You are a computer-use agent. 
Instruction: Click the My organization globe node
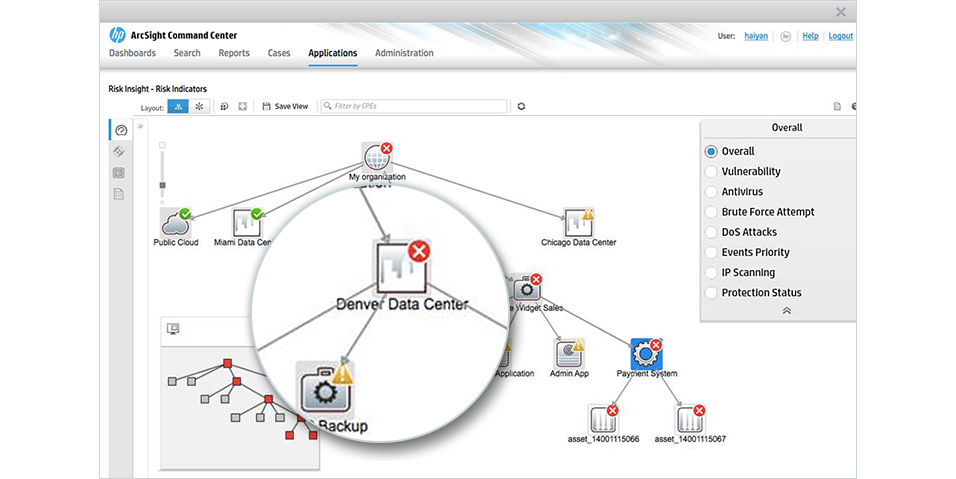tap(375, 157)
